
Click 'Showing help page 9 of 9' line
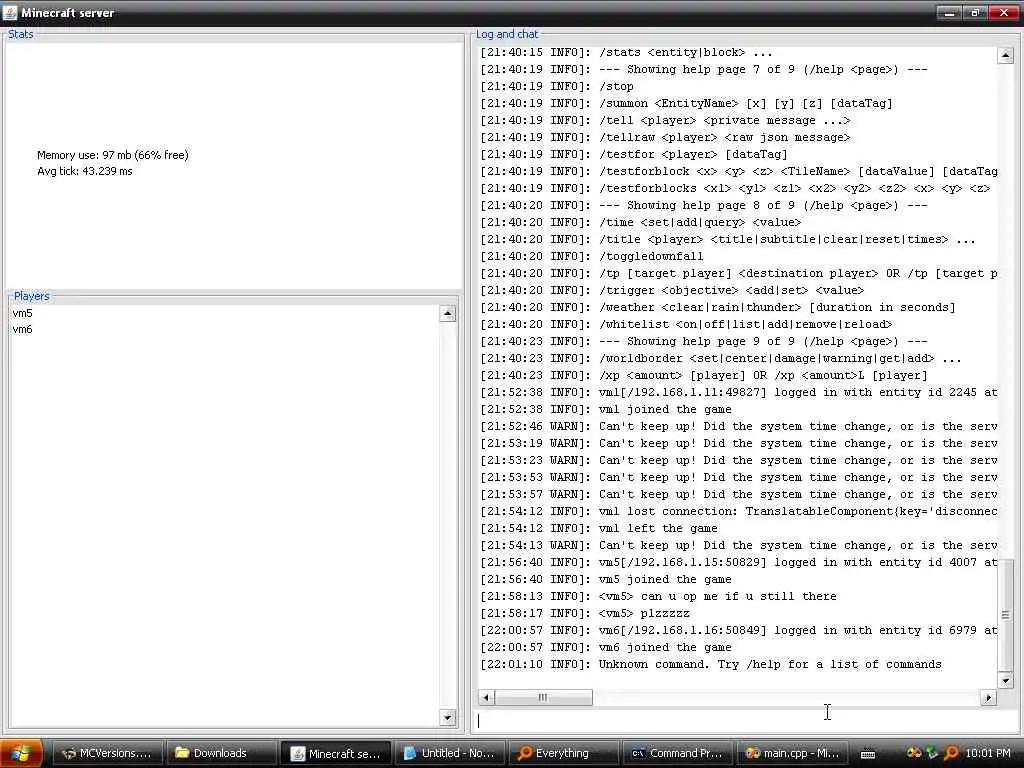point(704,342)
